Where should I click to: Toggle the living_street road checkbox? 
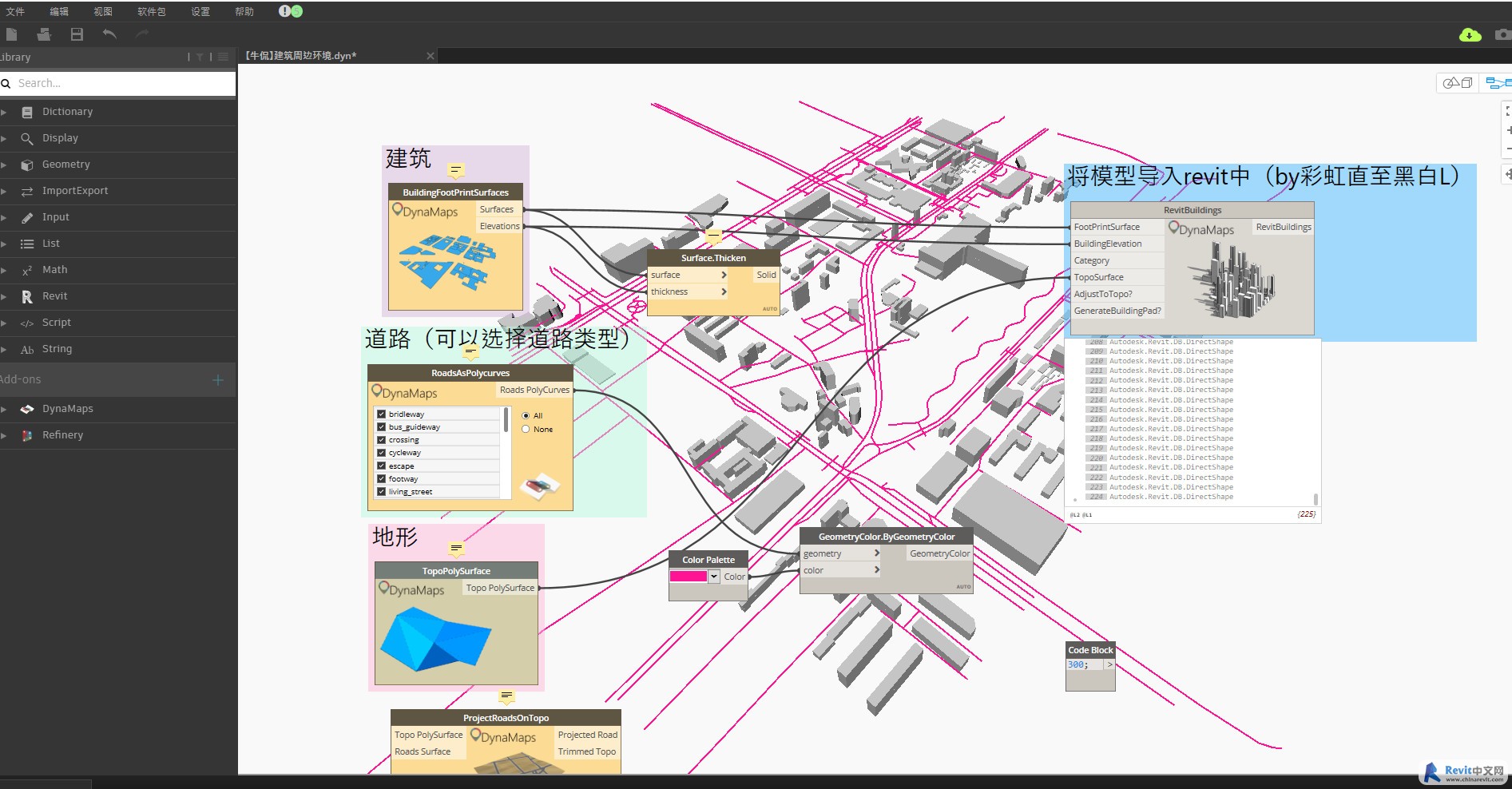381,491
